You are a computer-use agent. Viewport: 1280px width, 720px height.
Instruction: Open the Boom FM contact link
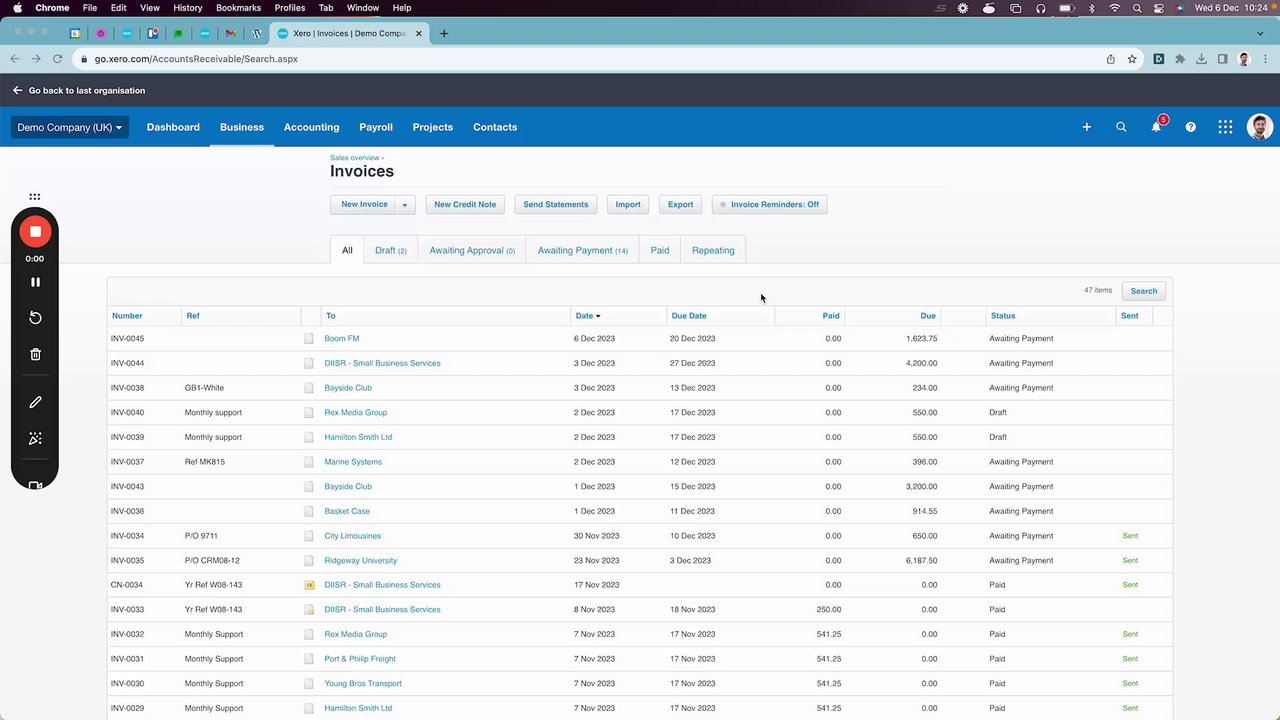(x=342, y=339)
